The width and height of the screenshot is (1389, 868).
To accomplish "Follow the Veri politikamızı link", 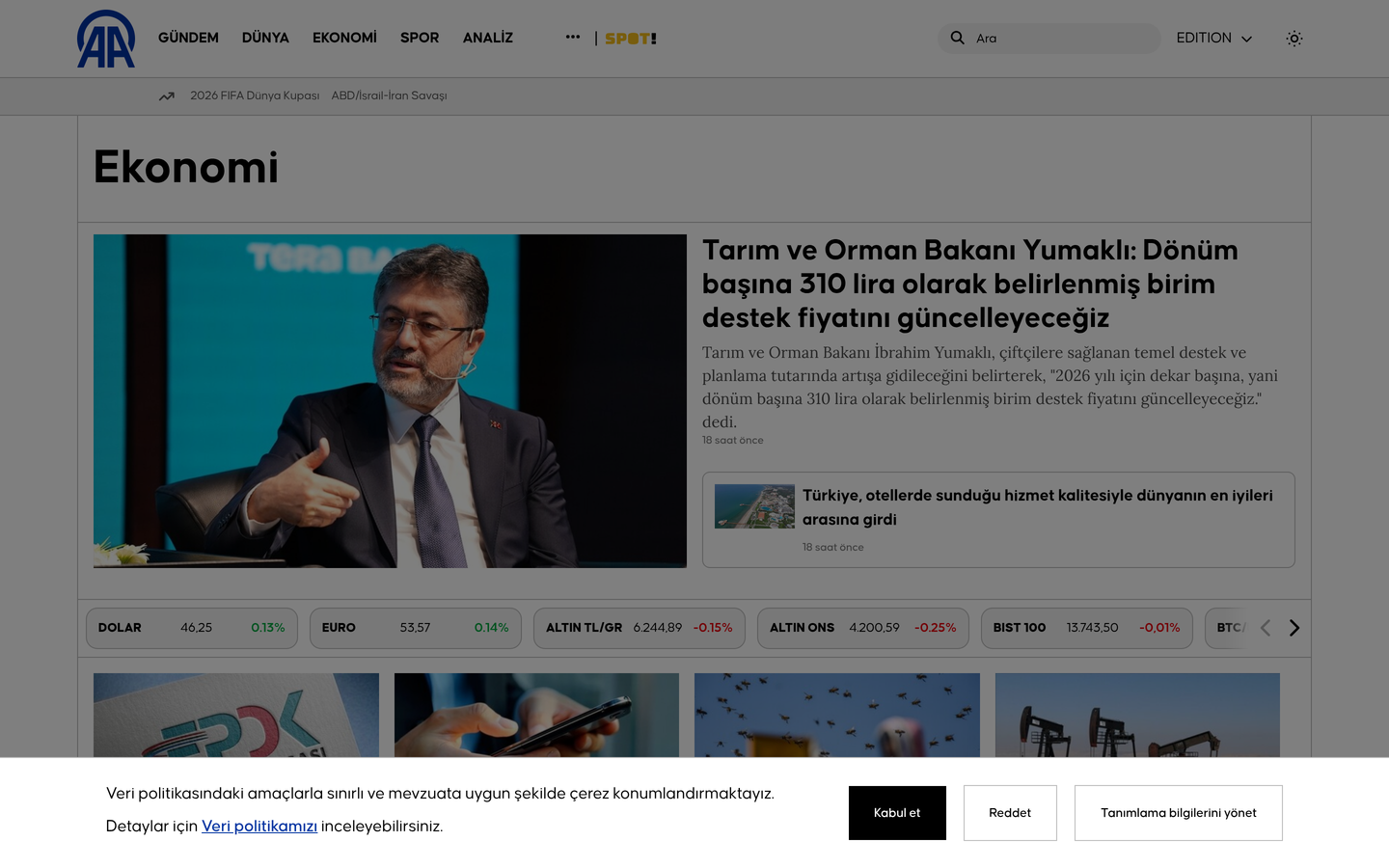I will click(259, 827).
